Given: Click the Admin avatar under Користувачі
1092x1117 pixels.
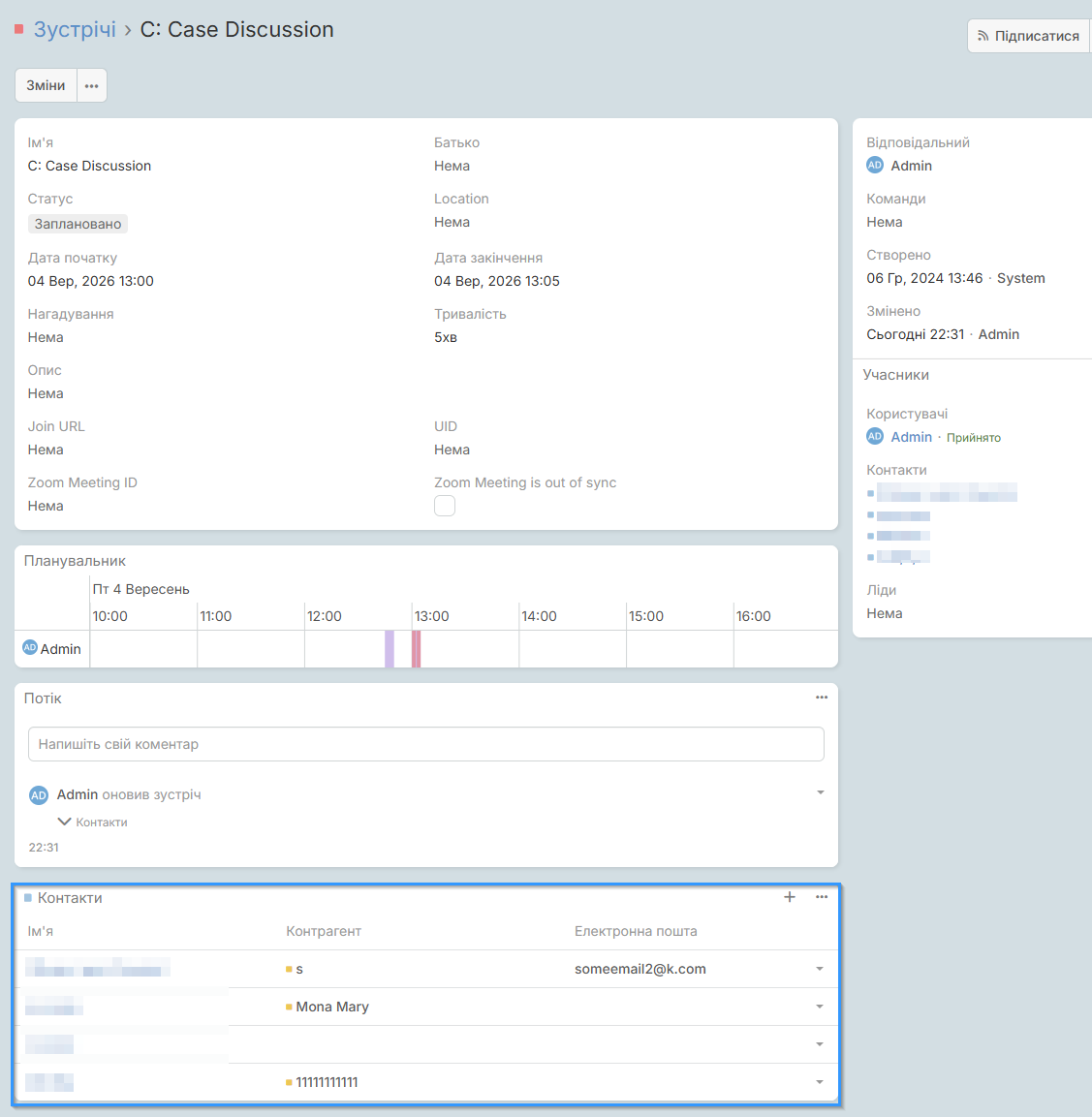Looking at the screenshot, I should [x=875, y=437].
